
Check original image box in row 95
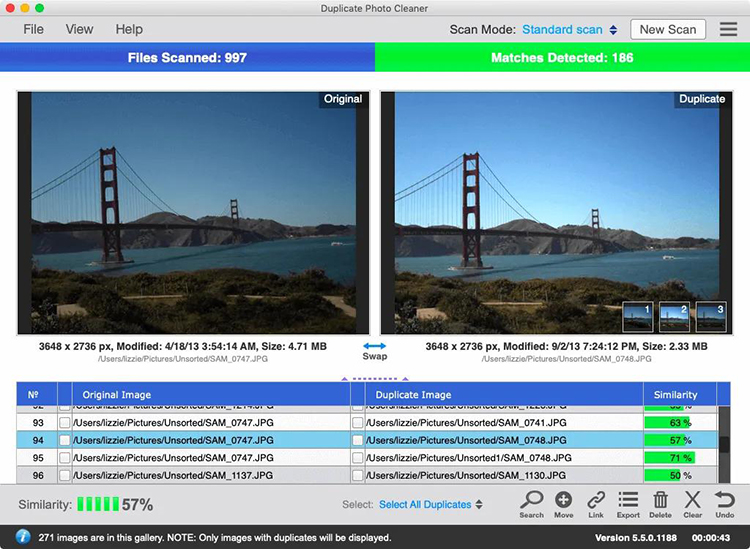click(65, 458)
